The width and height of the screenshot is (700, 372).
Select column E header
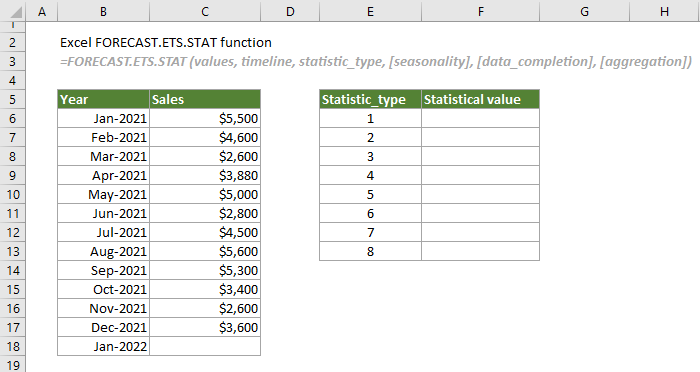tap(370, 11)
